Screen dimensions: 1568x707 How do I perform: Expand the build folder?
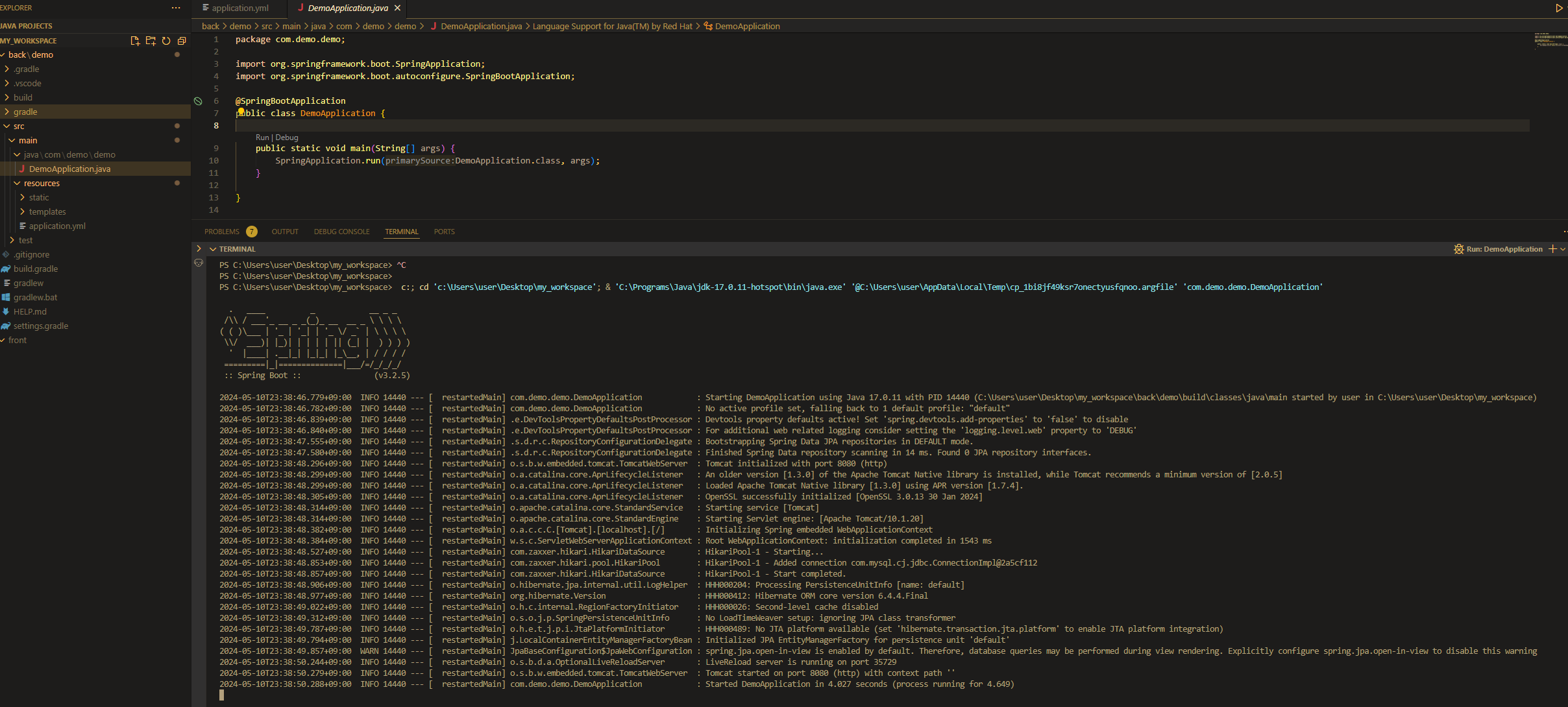pyautogui.click(x=23, y=98)
